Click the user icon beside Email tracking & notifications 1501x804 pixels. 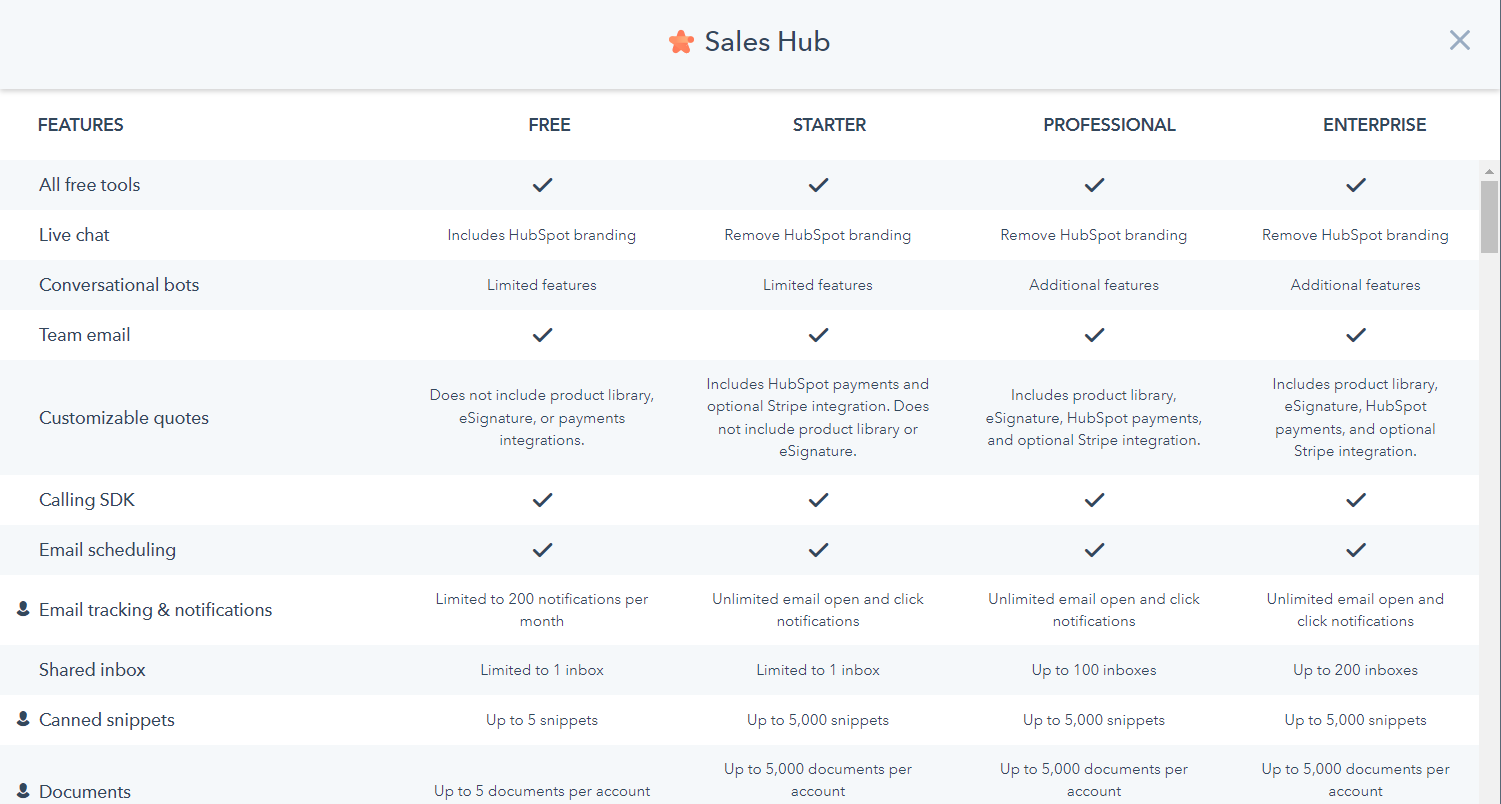pyautogui.click(x=23, y=609)
